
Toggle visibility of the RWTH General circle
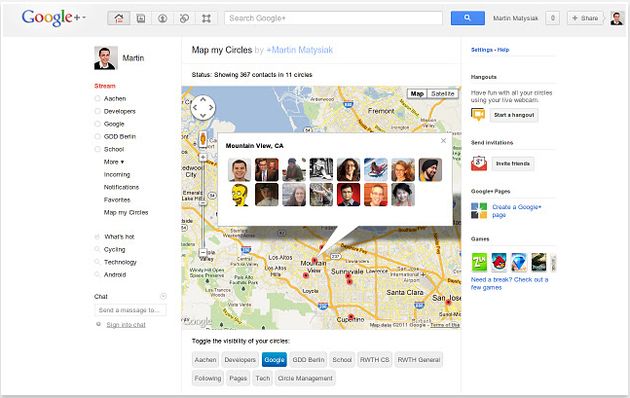tap(419, 360)
